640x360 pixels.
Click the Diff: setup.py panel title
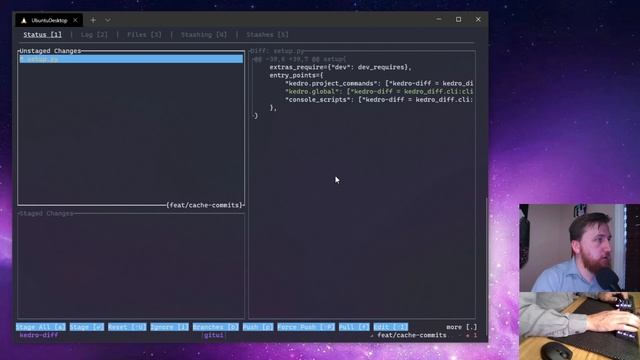coord(277,51)
